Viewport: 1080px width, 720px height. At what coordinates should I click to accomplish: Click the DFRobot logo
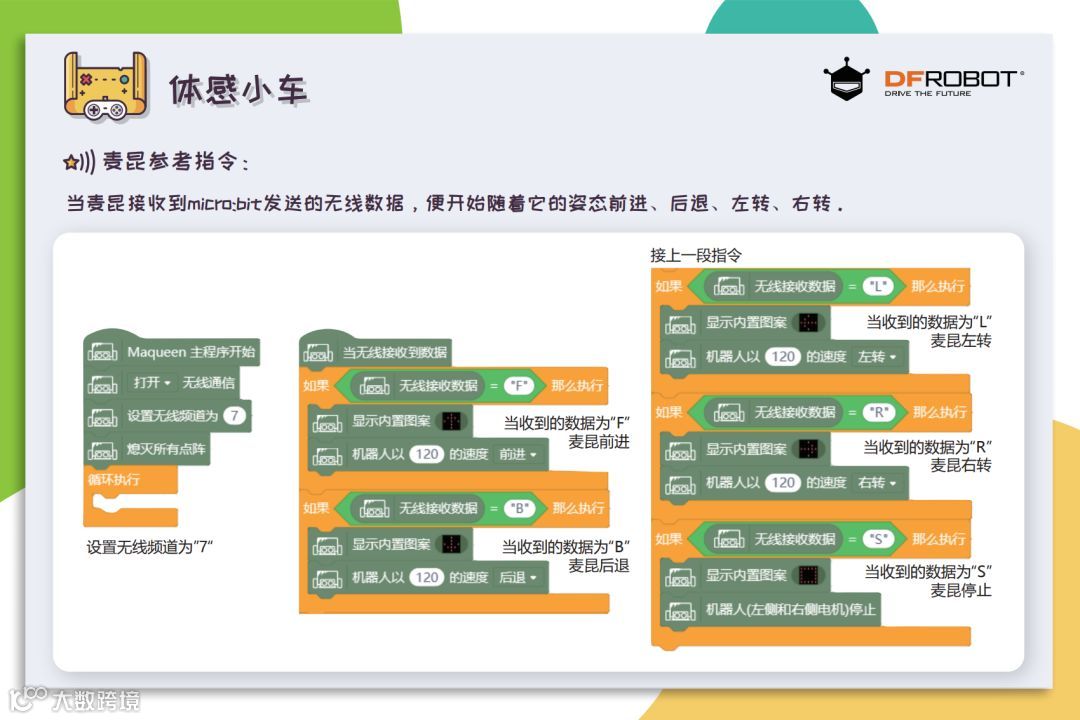(923, 79)
